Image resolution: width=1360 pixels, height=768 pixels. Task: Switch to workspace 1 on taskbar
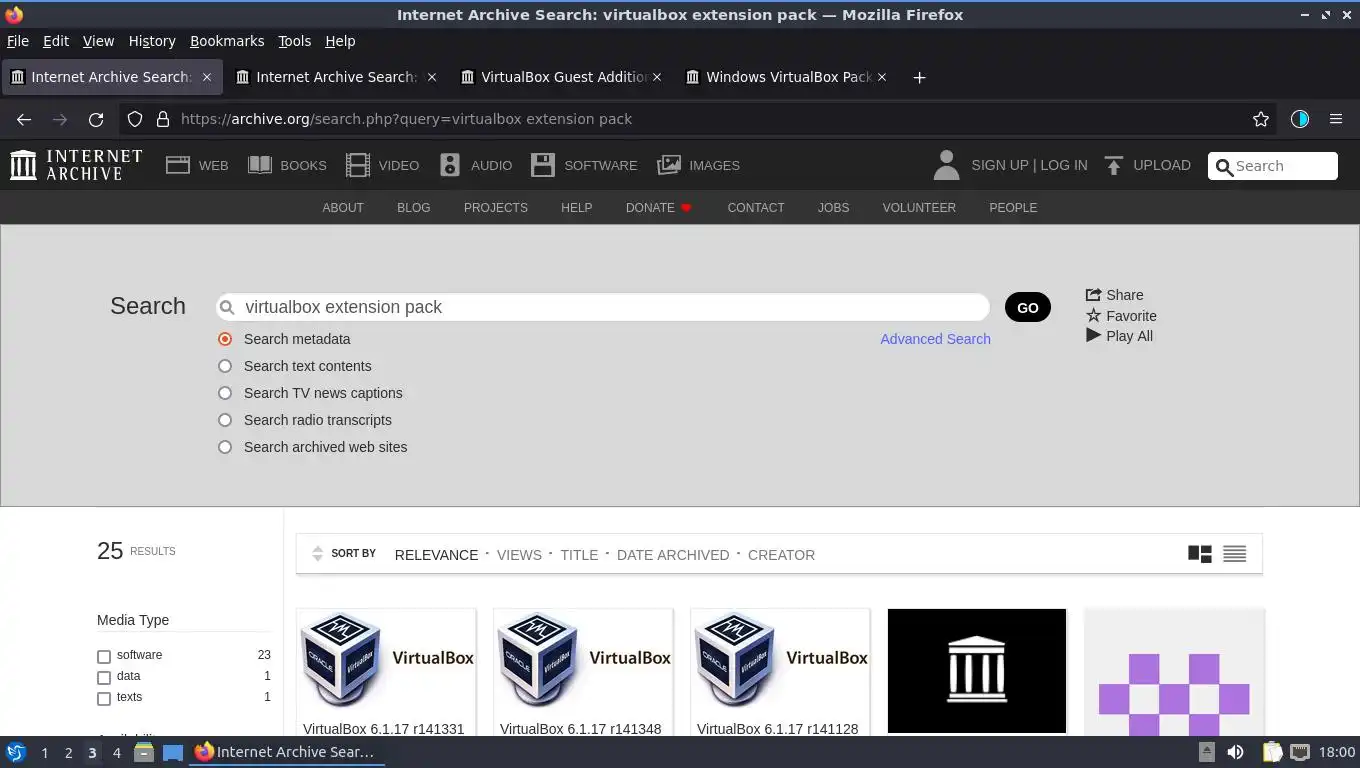[44, 752]
